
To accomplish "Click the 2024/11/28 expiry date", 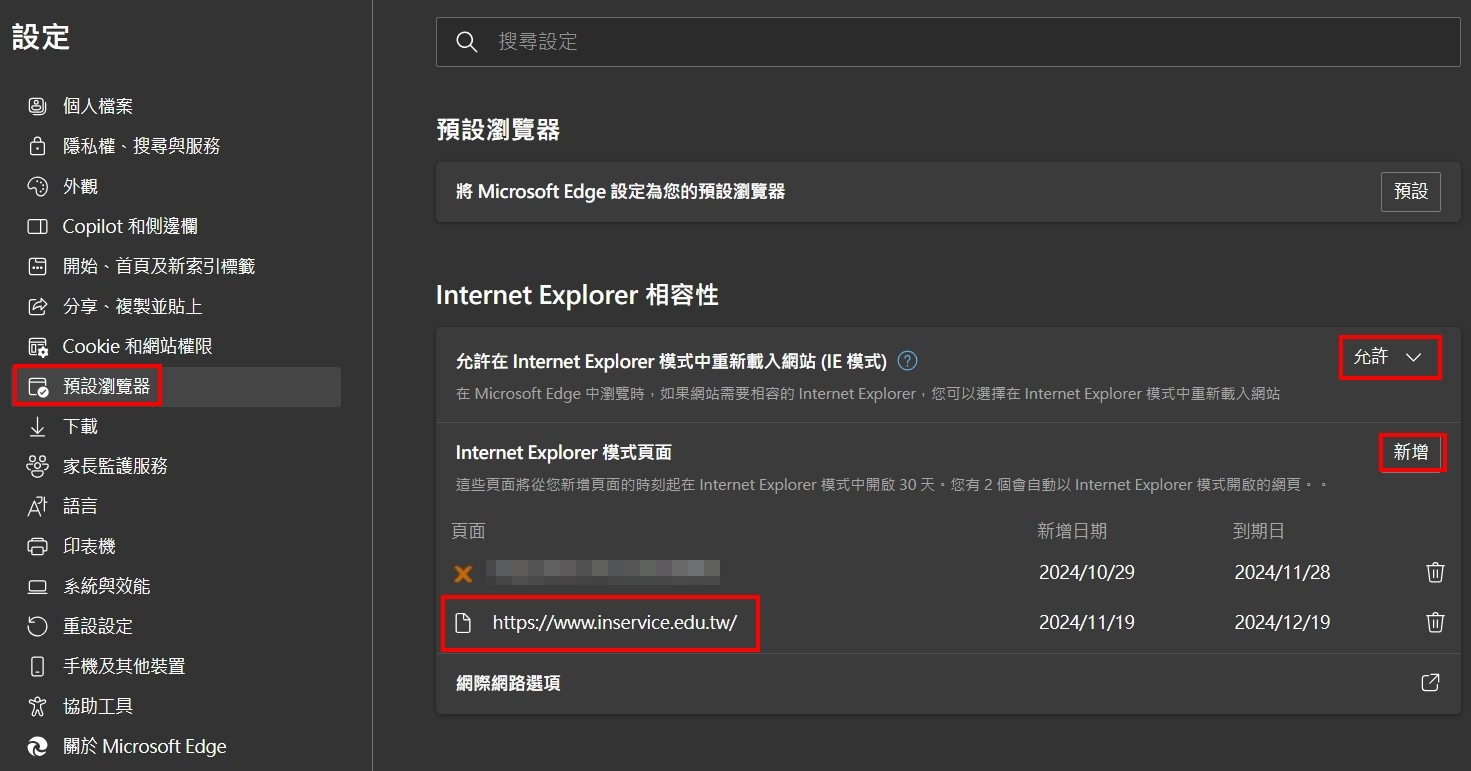I will 1283,573.
